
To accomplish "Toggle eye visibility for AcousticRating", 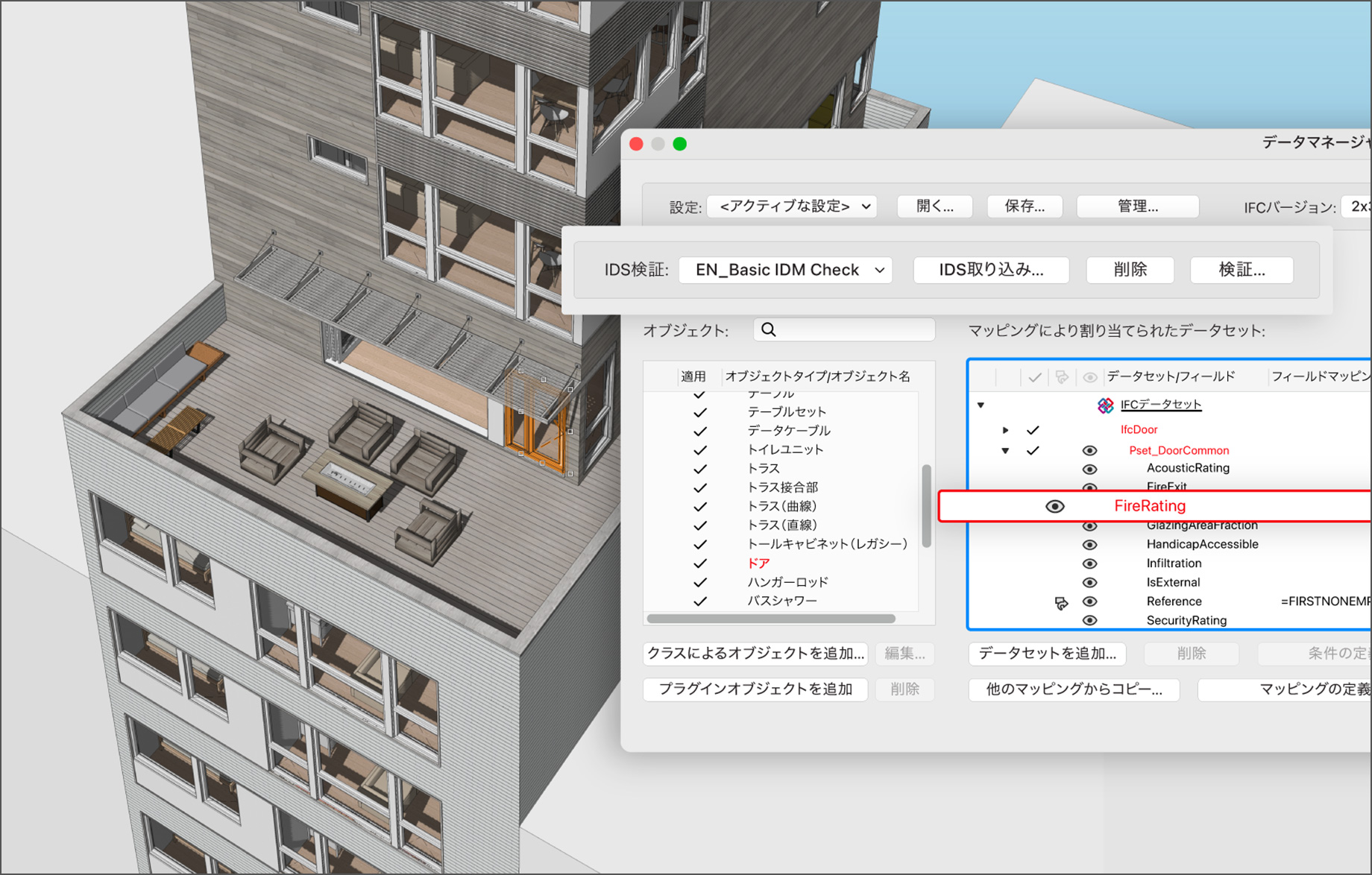I will coord(1089,469).
